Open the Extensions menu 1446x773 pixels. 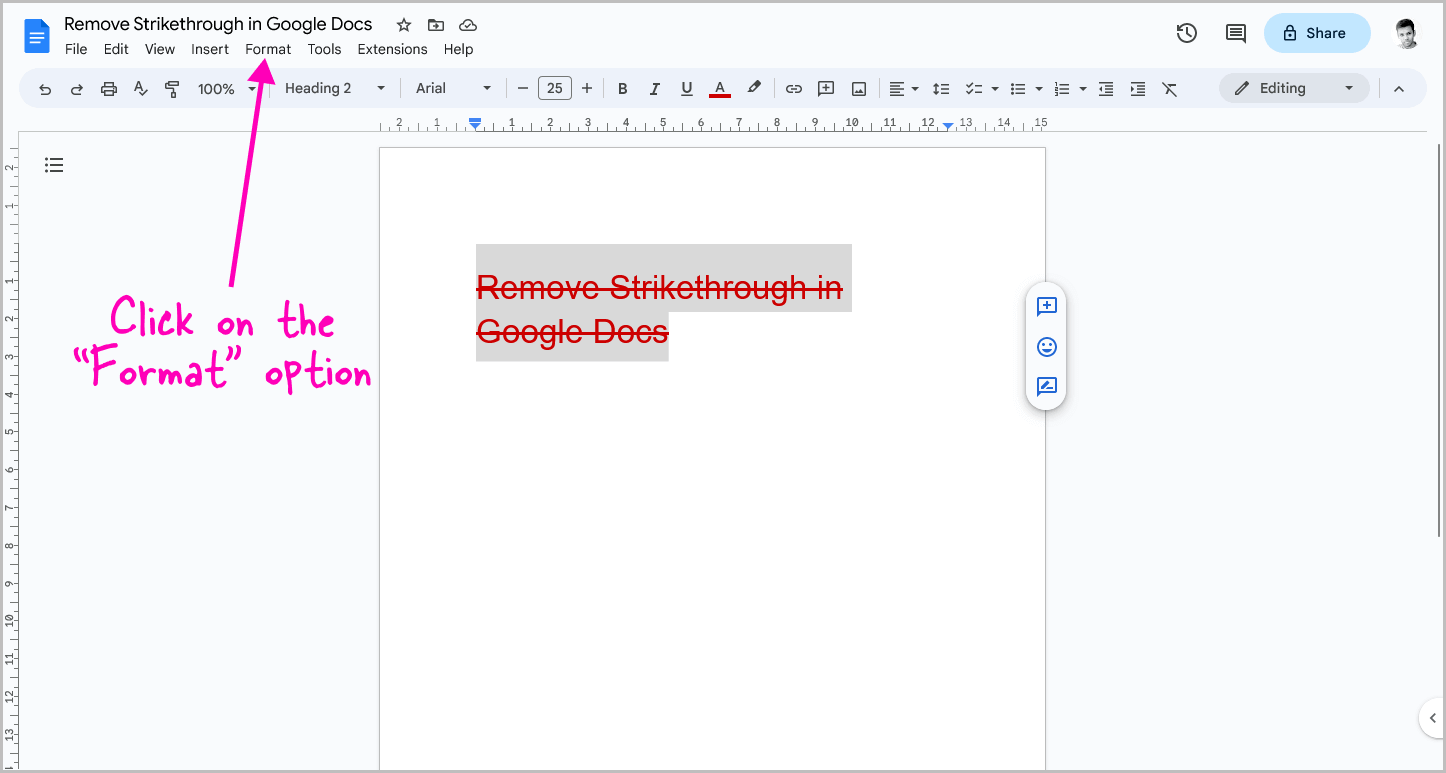392,48
